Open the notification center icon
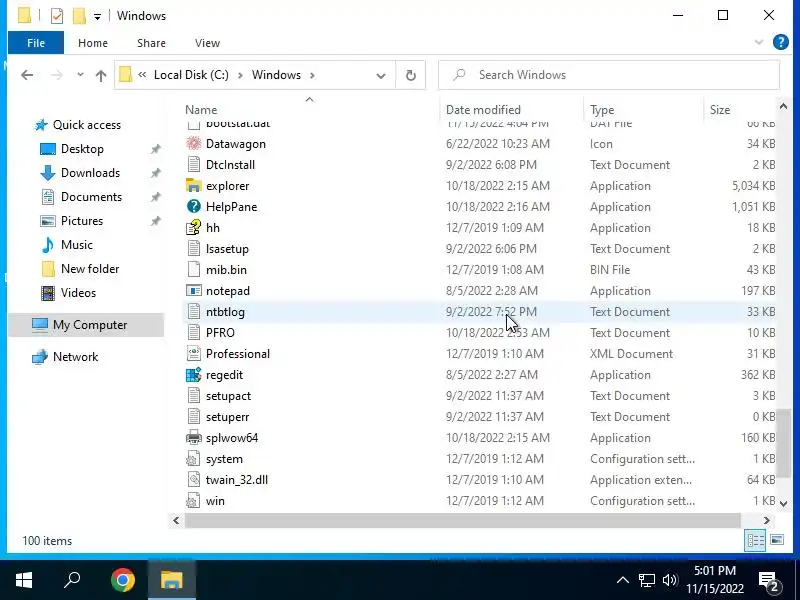800x600 pixels. (768, 581)
